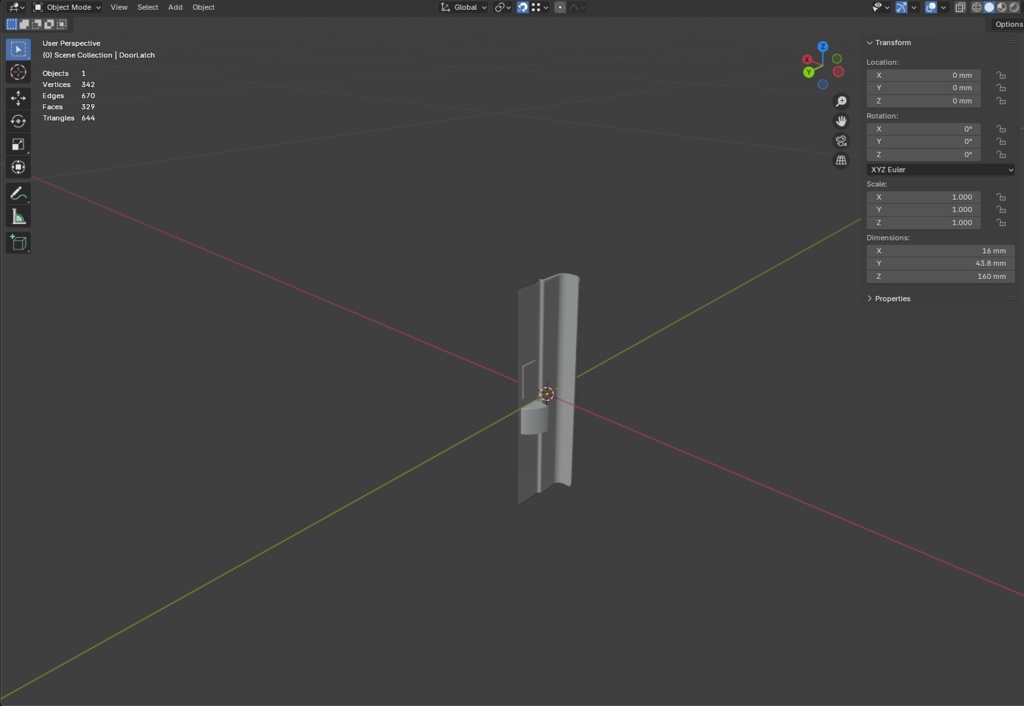Click the Scale Y value field
The height and width of the screenshot is (706, 1024).
point(923,210)
